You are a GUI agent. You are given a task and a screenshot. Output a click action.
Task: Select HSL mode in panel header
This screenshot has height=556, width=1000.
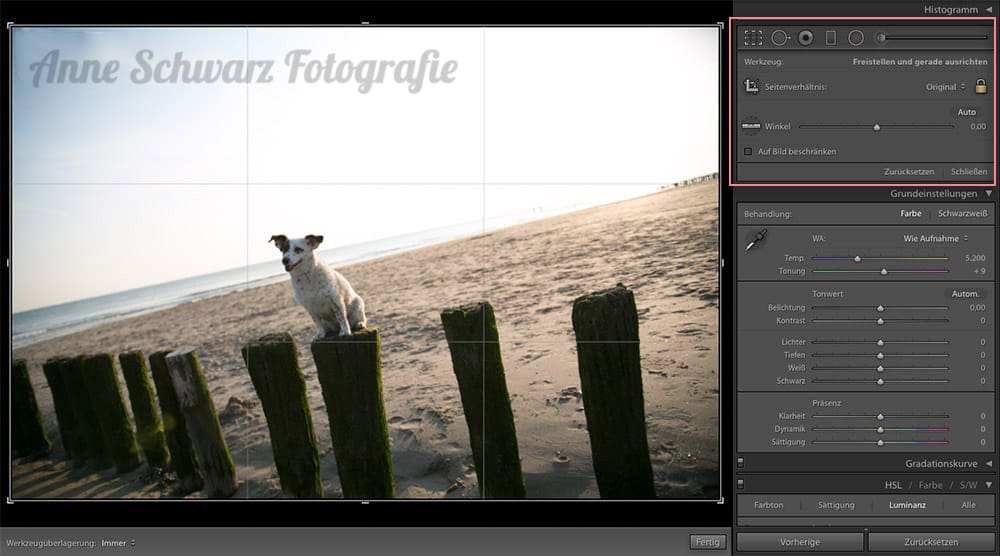[x=893, y=485]
